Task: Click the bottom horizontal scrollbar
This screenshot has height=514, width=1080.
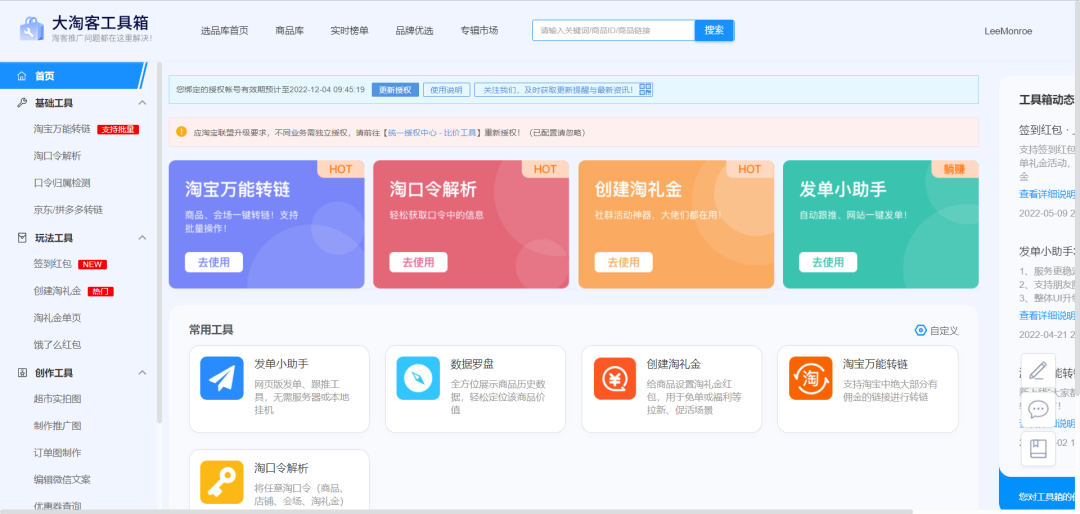Action: coord(456,511)
